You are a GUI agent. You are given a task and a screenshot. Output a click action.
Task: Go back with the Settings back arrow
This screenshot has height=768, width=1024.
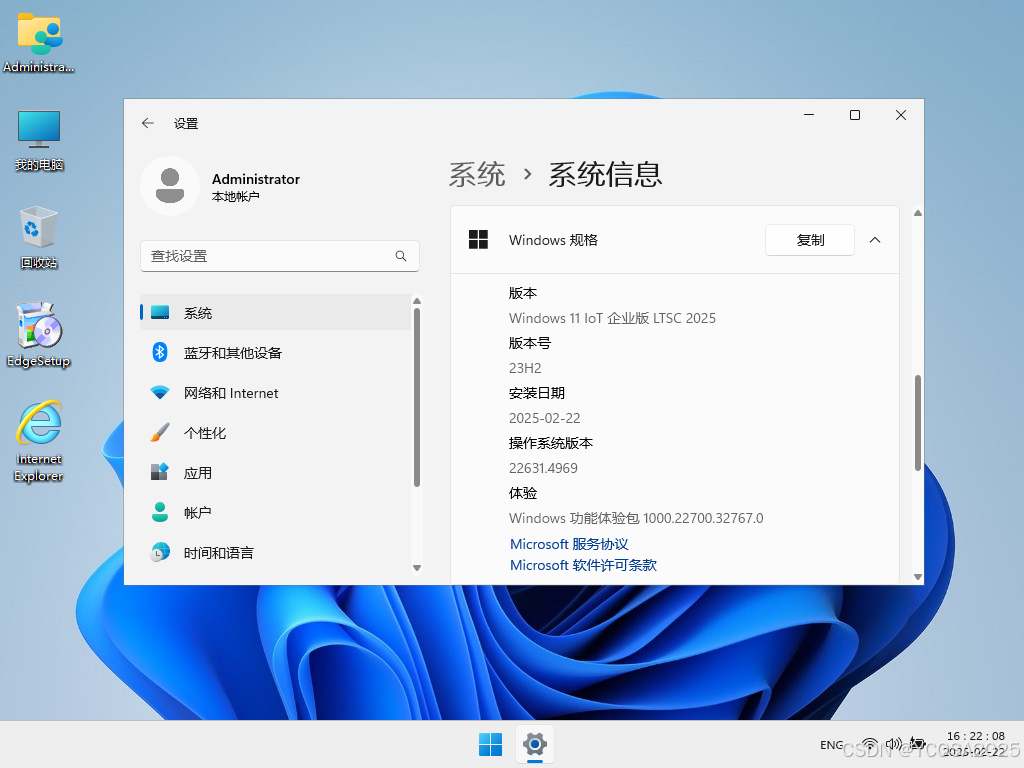(x=148, y=123)
